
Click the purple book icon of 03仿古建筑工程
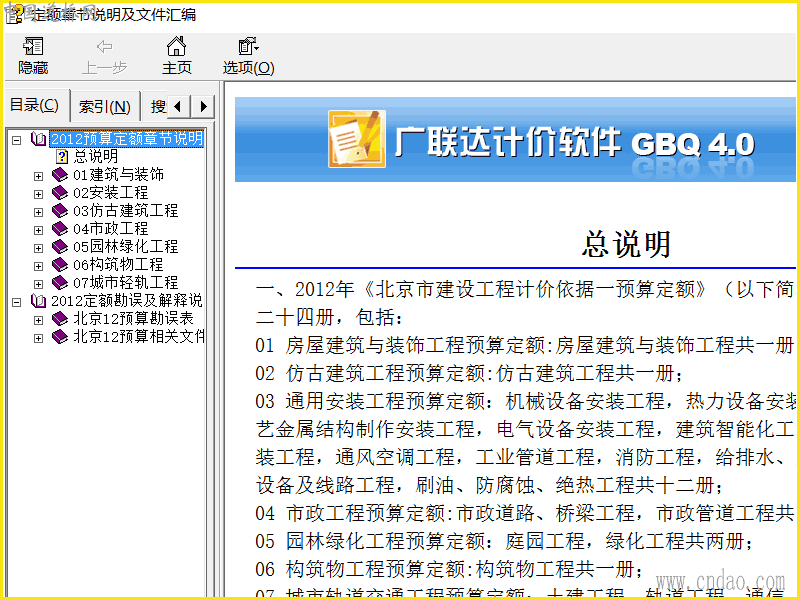pyautogui.click(x=60, y=211)
